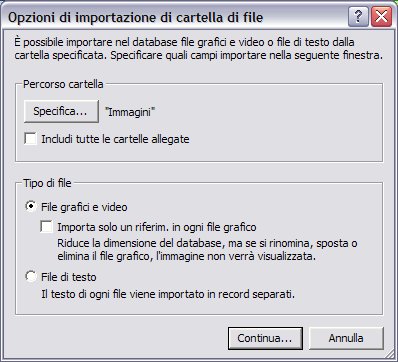
Task: Click the Riduce la dimensione del database description
Action: pyautogui.click(x=207, y=249)
